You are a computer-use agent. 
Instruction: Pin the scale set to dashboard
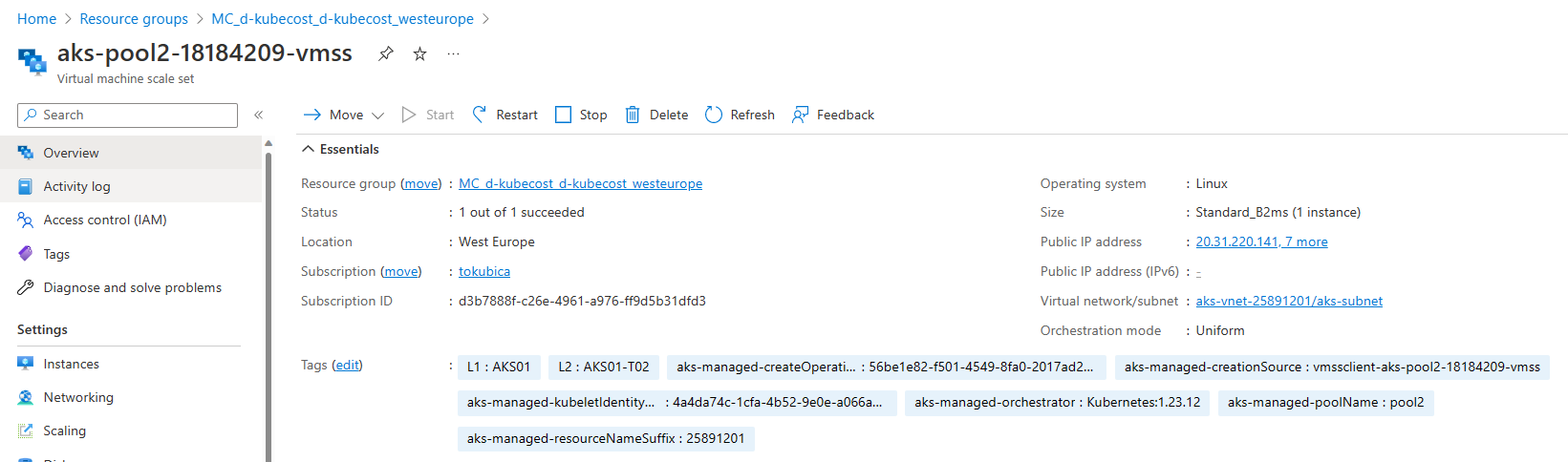385,53
